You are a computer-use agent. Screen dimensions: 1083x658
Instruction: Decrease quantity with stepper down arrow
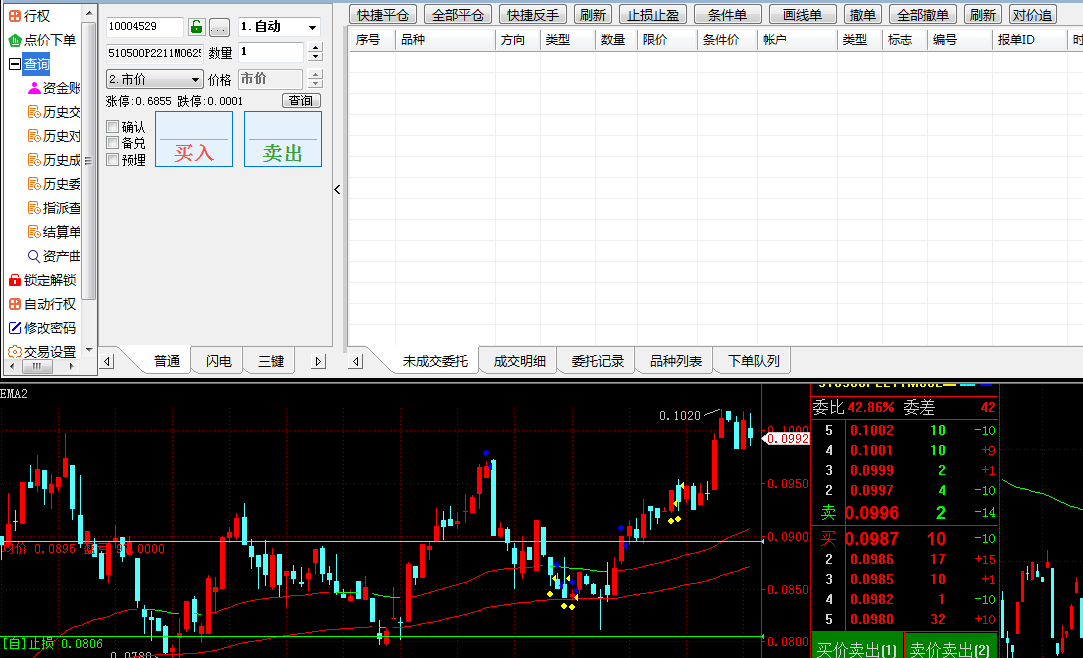(315, 57)
